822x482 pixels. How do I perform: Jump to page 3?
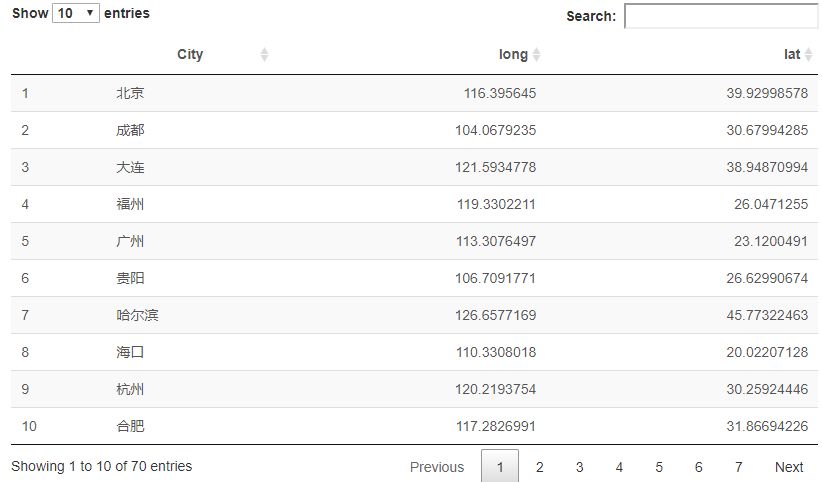(579, 467)
